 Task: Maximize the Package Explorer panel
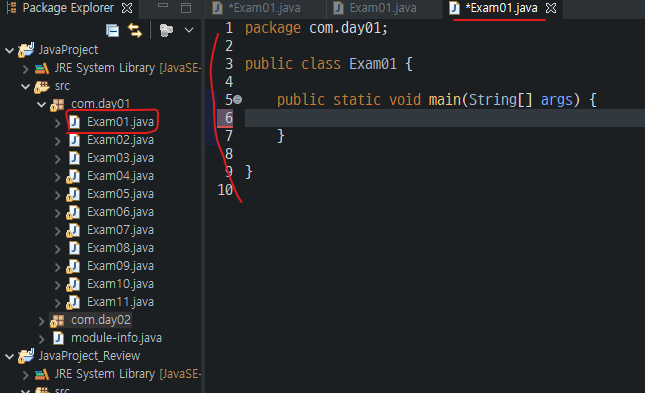[x=186, y=8]
